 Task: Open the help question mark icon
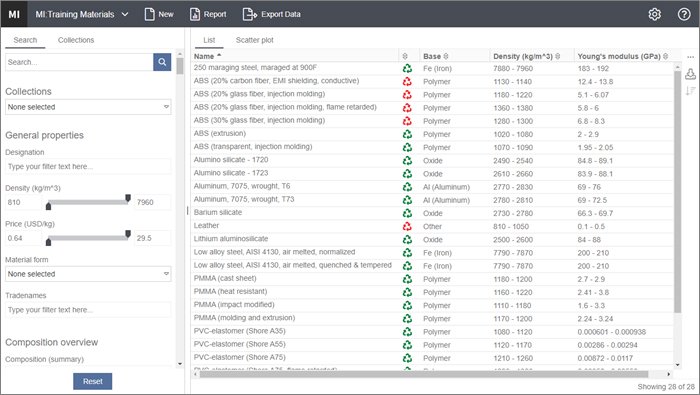[684, 14]
